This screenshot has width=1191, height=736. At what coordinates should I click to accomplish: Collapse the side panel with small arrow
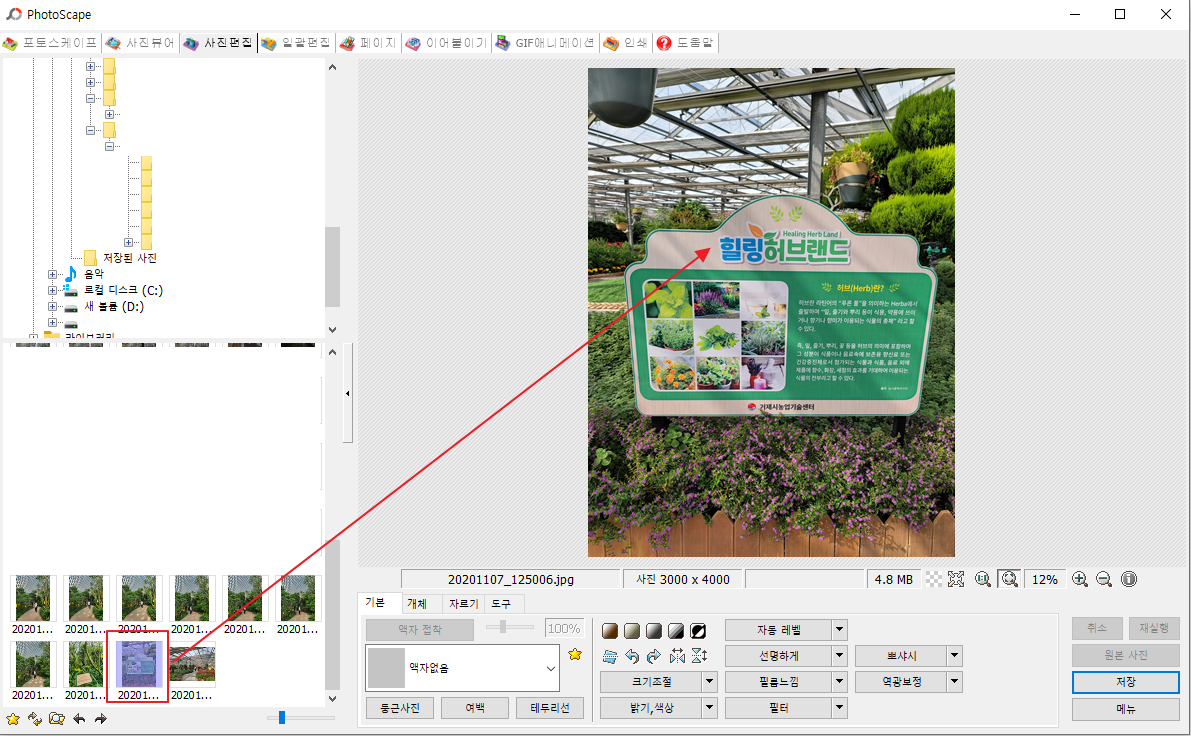(348, 393)
